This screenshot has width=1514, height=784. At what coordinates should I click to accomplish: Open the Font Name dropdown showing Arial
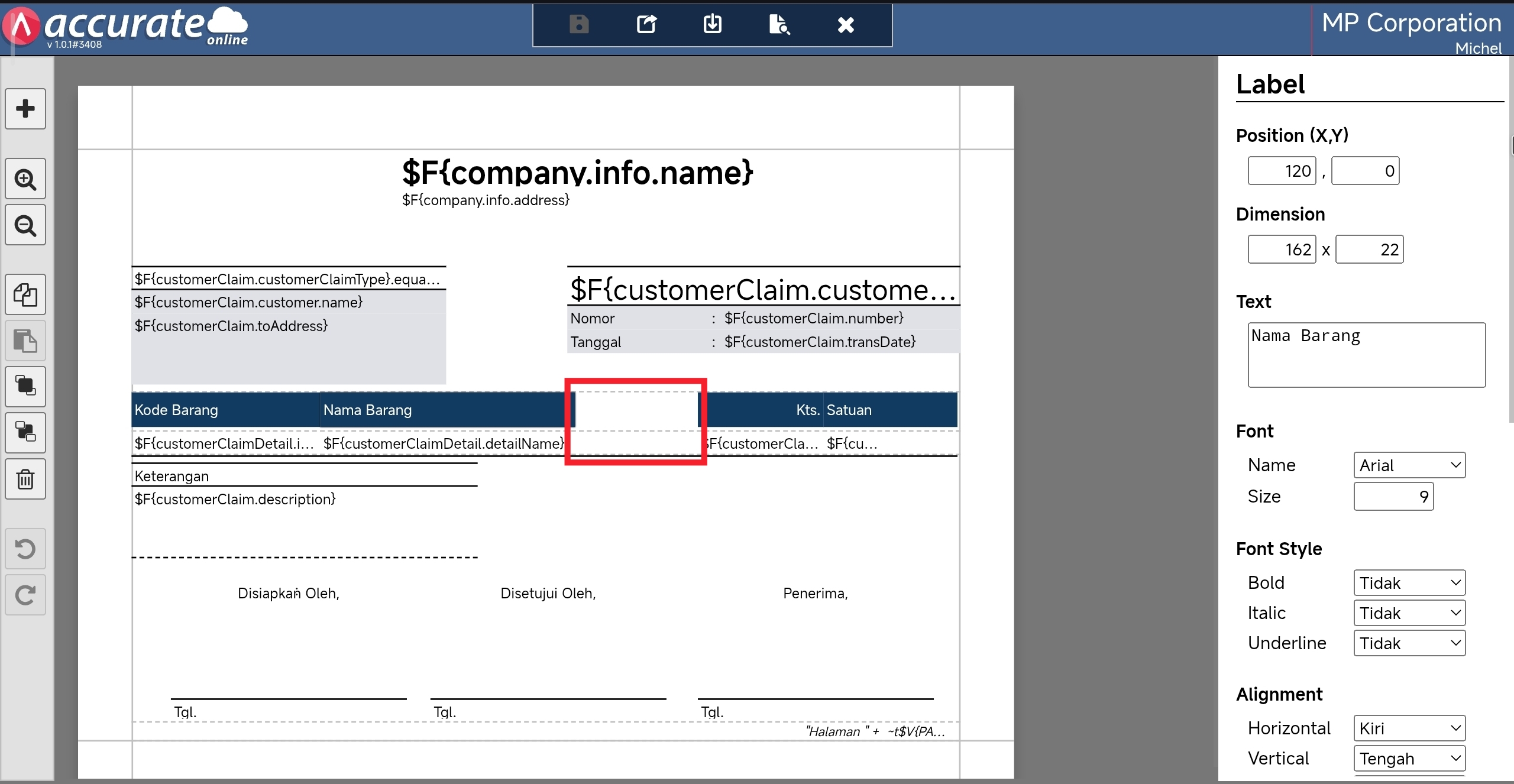point(1409,465)
